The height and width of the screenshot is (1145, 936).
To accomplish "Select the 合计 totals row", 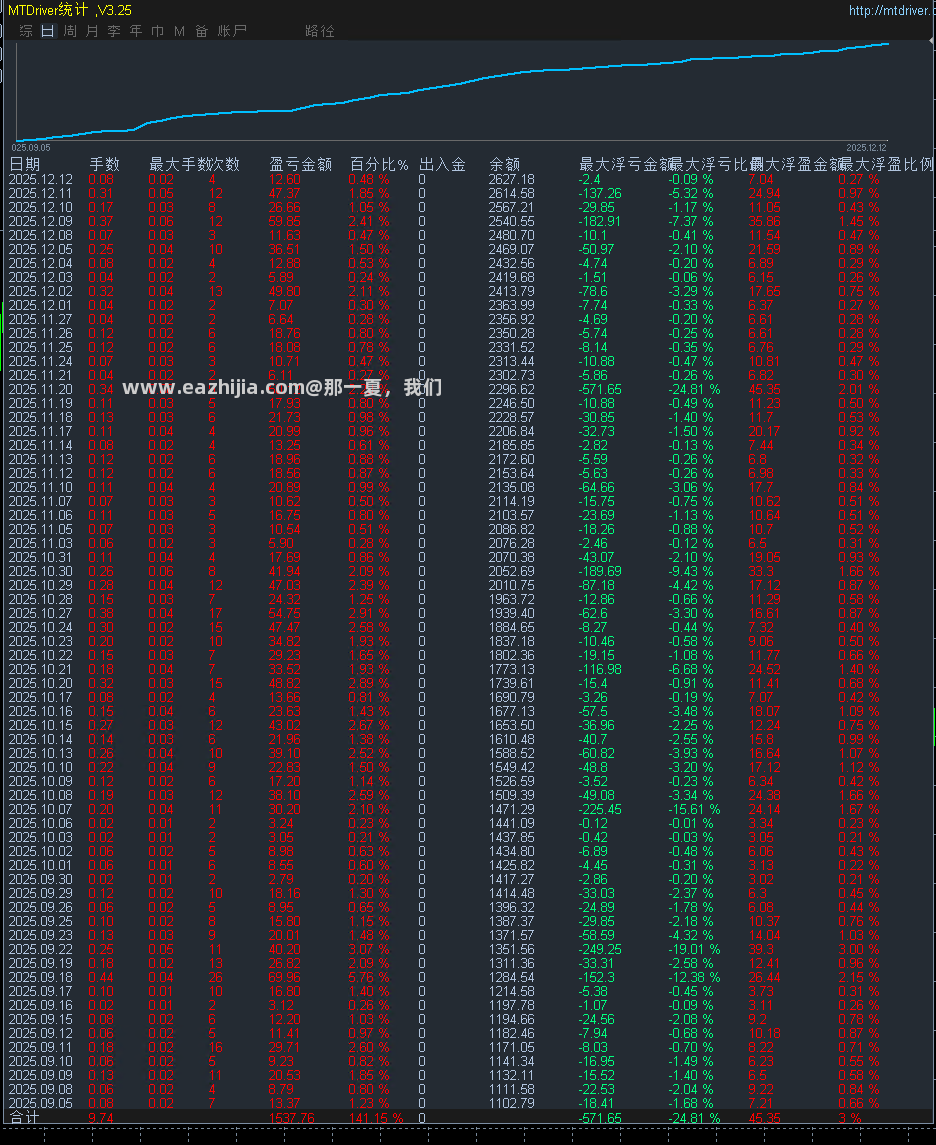I will [468, 1117].
